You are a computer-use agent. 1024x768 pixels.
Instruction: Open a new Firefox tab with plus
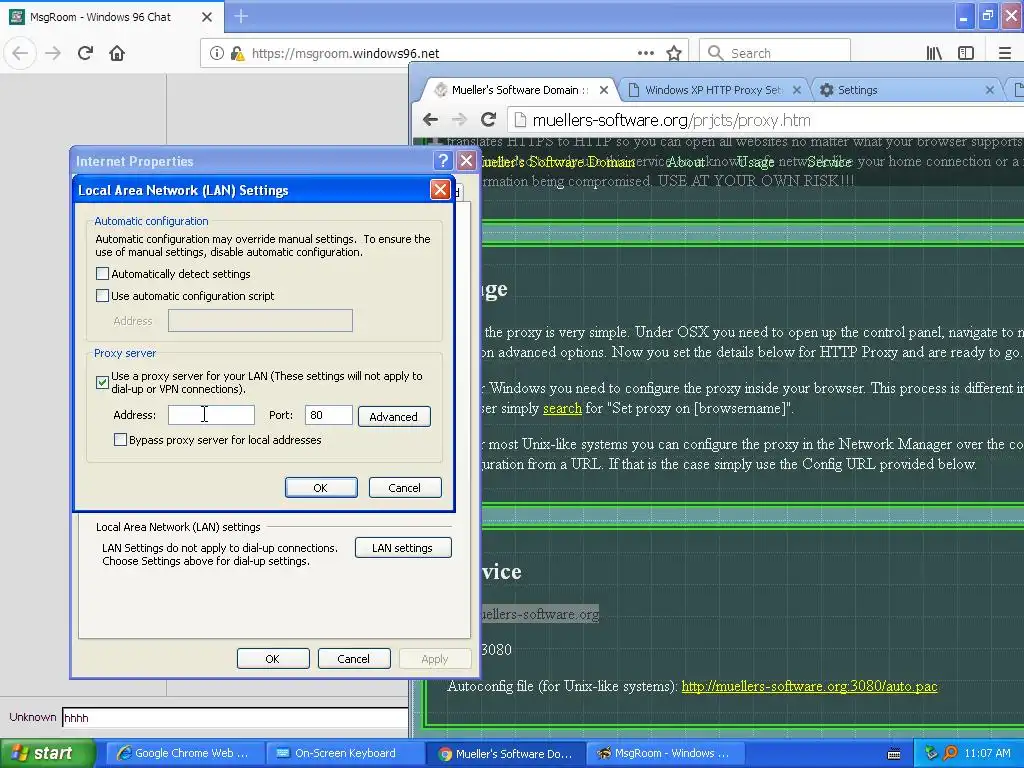pyautogui.click(x=241, y=16)
